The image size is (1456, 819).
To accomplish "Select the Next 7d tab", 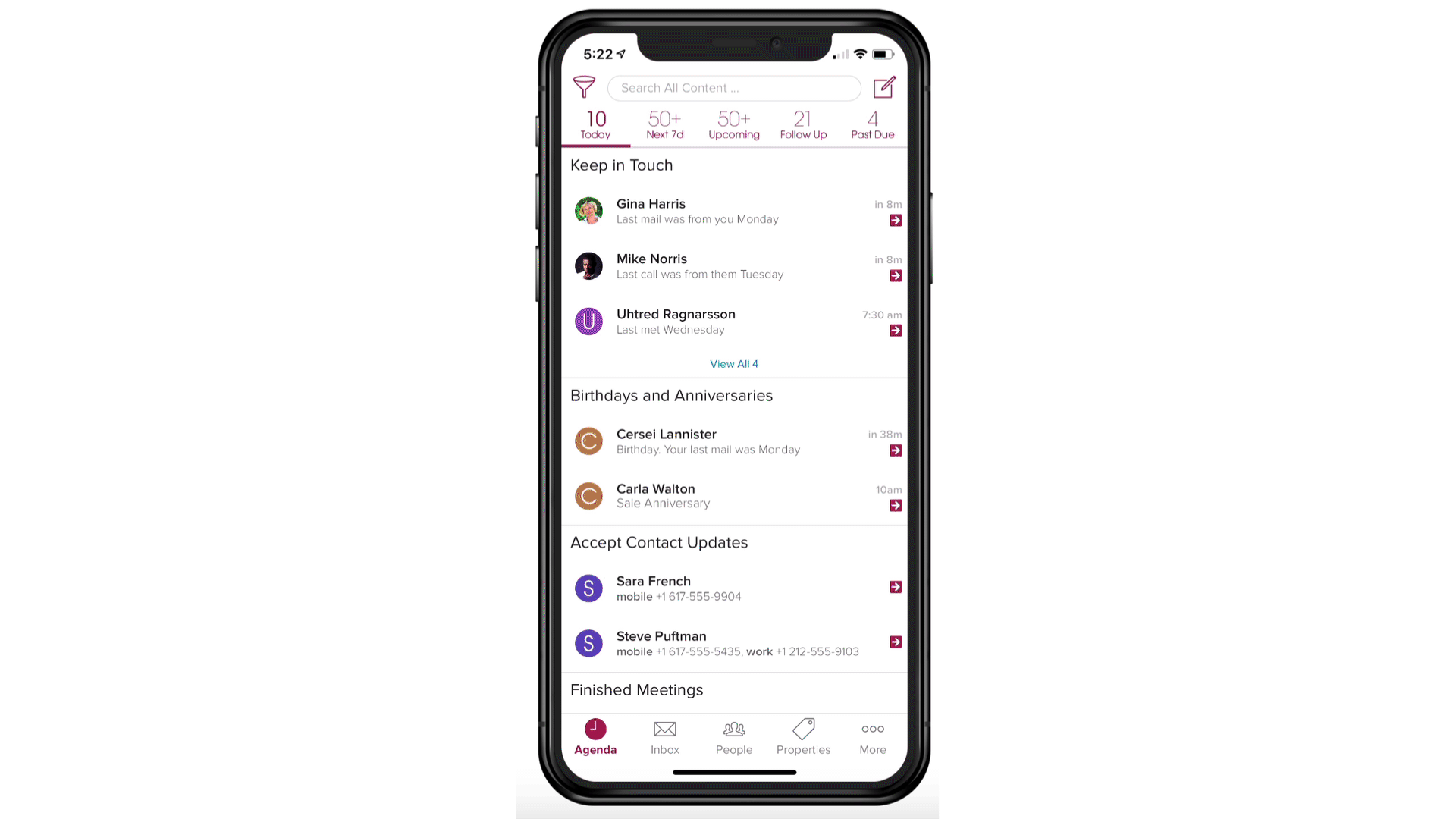I will (x=665, y=124).
